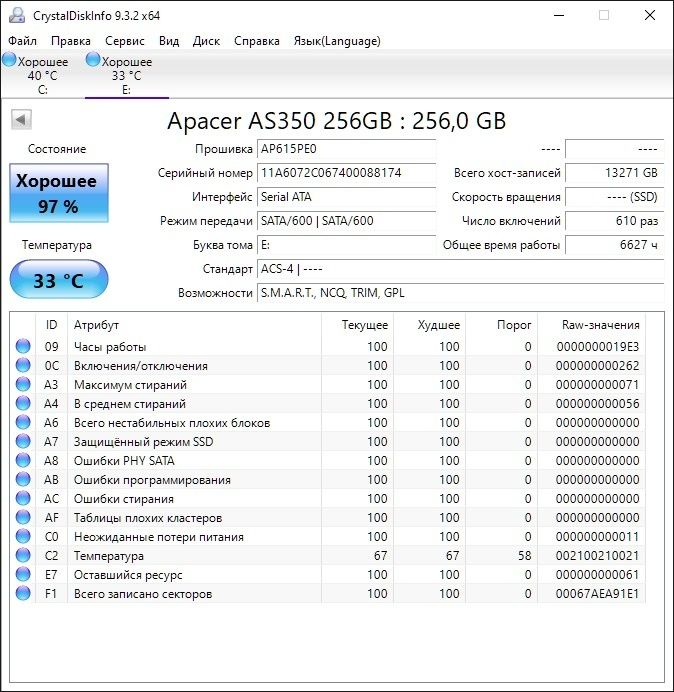Screen dimensions: 674x692
Task: Open the Диск menu
Action: [206, 41]
